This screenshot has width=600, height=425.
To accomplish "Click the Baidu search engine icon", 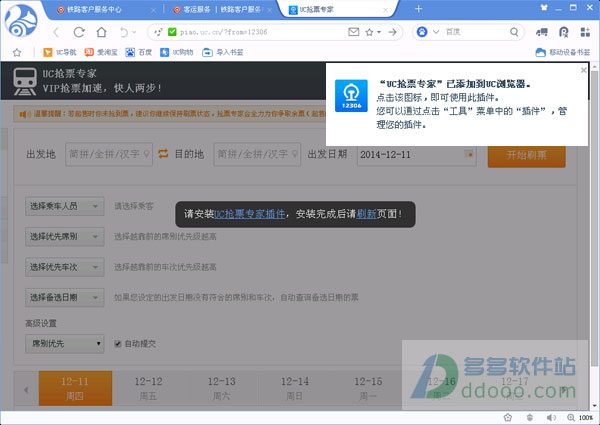I will click(422, 32).
